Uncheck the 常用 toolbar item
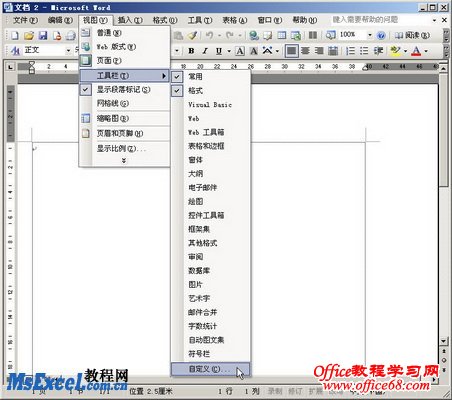This screenshot has height=400, width=452. click(211, 77)
